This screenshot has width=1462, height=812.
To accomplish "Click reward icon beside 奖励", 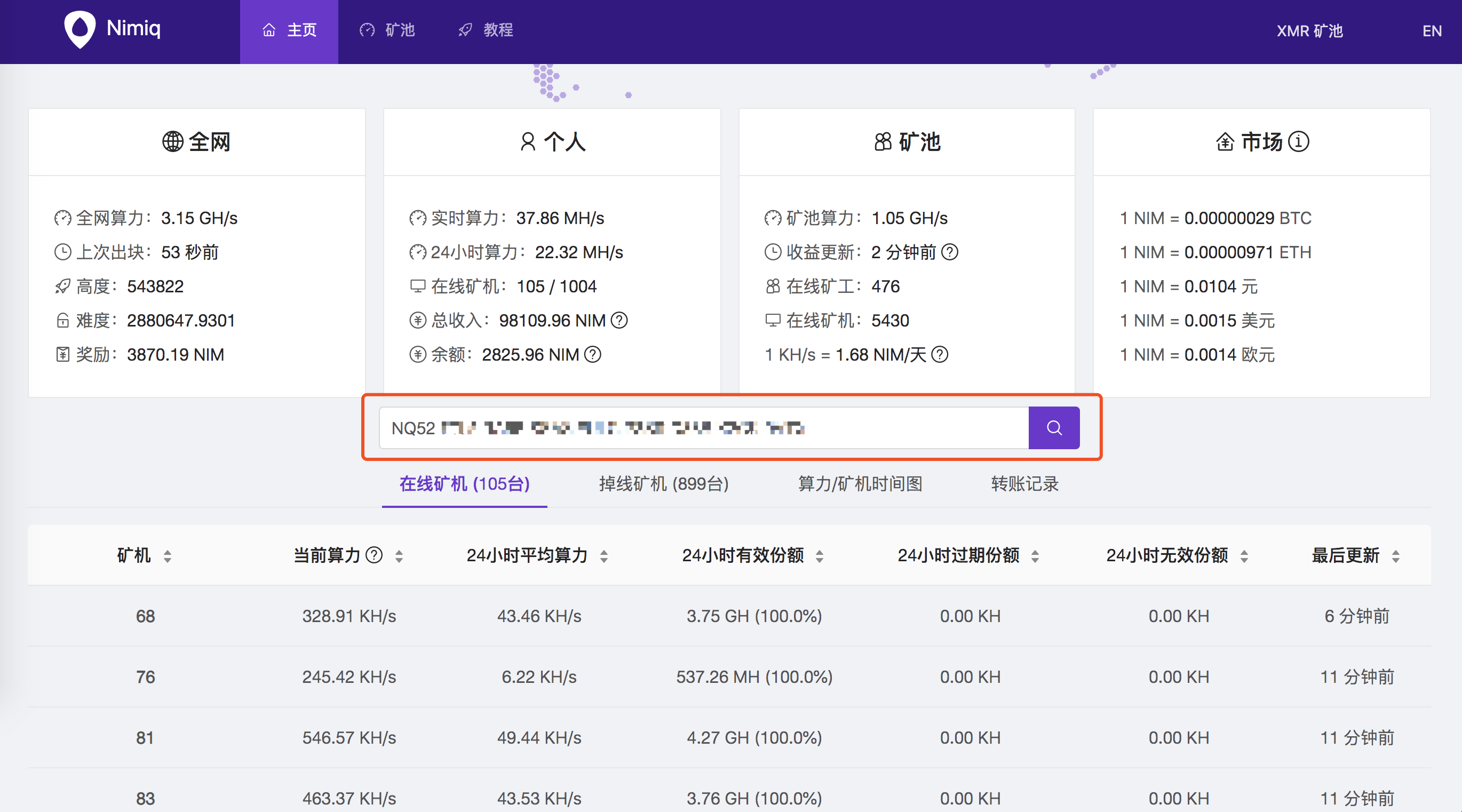I will coord(62,355).
